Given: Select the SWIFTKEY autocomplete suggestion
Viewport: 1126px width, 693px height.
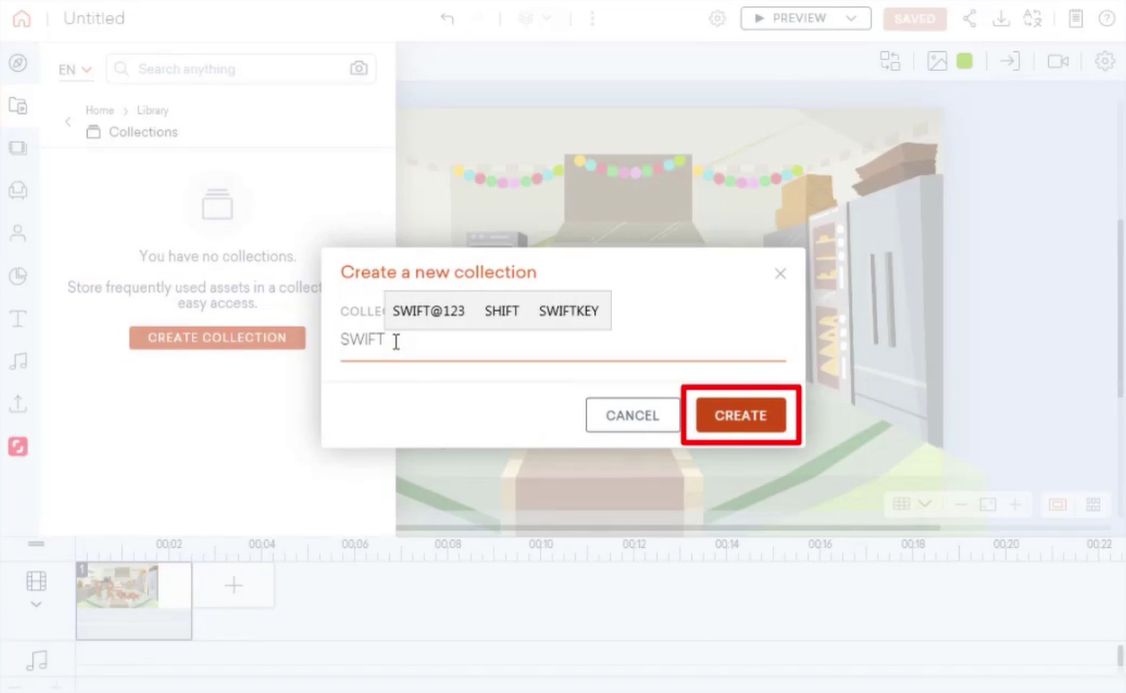Looking at the screenshot, I should click(568, 311).
